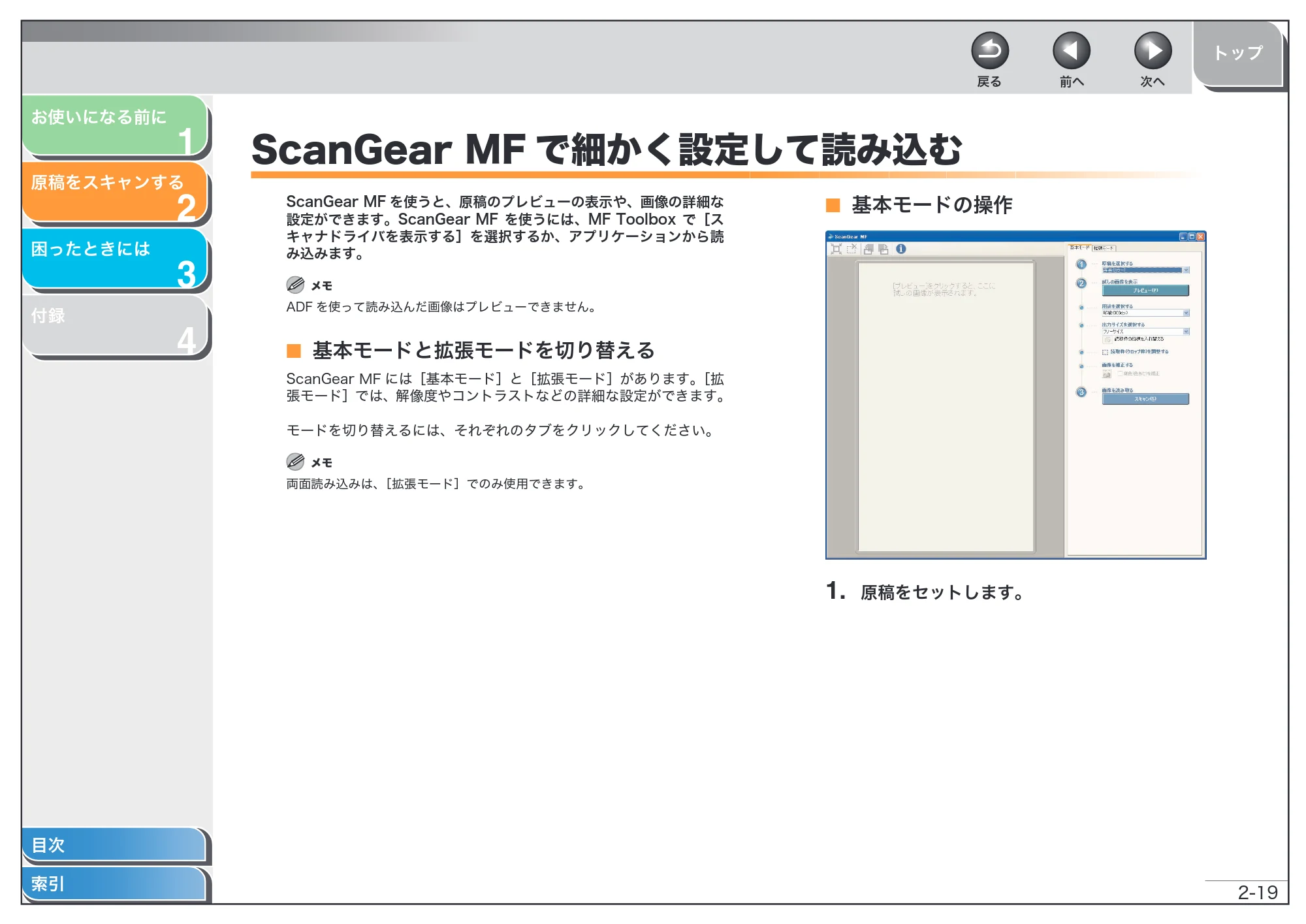Viewport: 1306px width, 924px height.
Task: Click page number 2-19
Action: click(x=1258, y=892)
